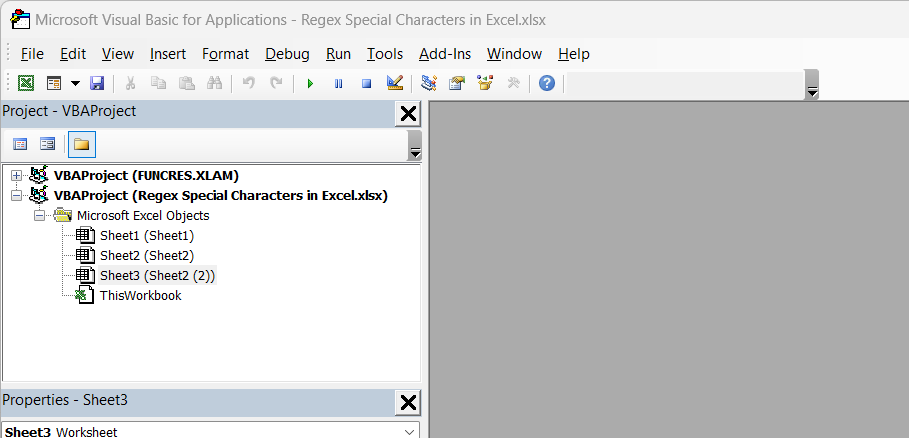Open the Object Browser toolbar icon
This screenshot has width=909, height=438.
(x=485, y=83)
